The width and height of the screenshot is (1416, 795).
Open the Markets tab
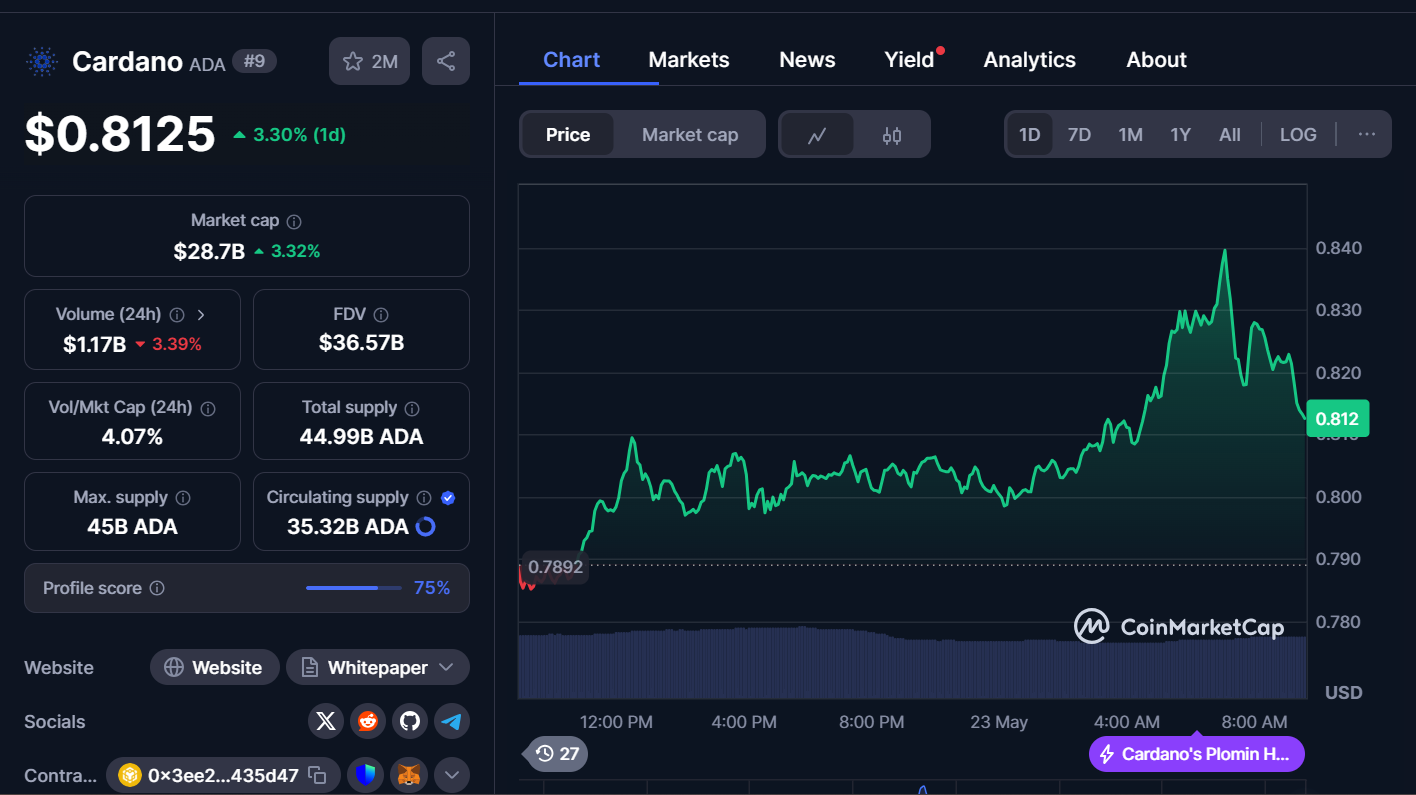[689, 60]
